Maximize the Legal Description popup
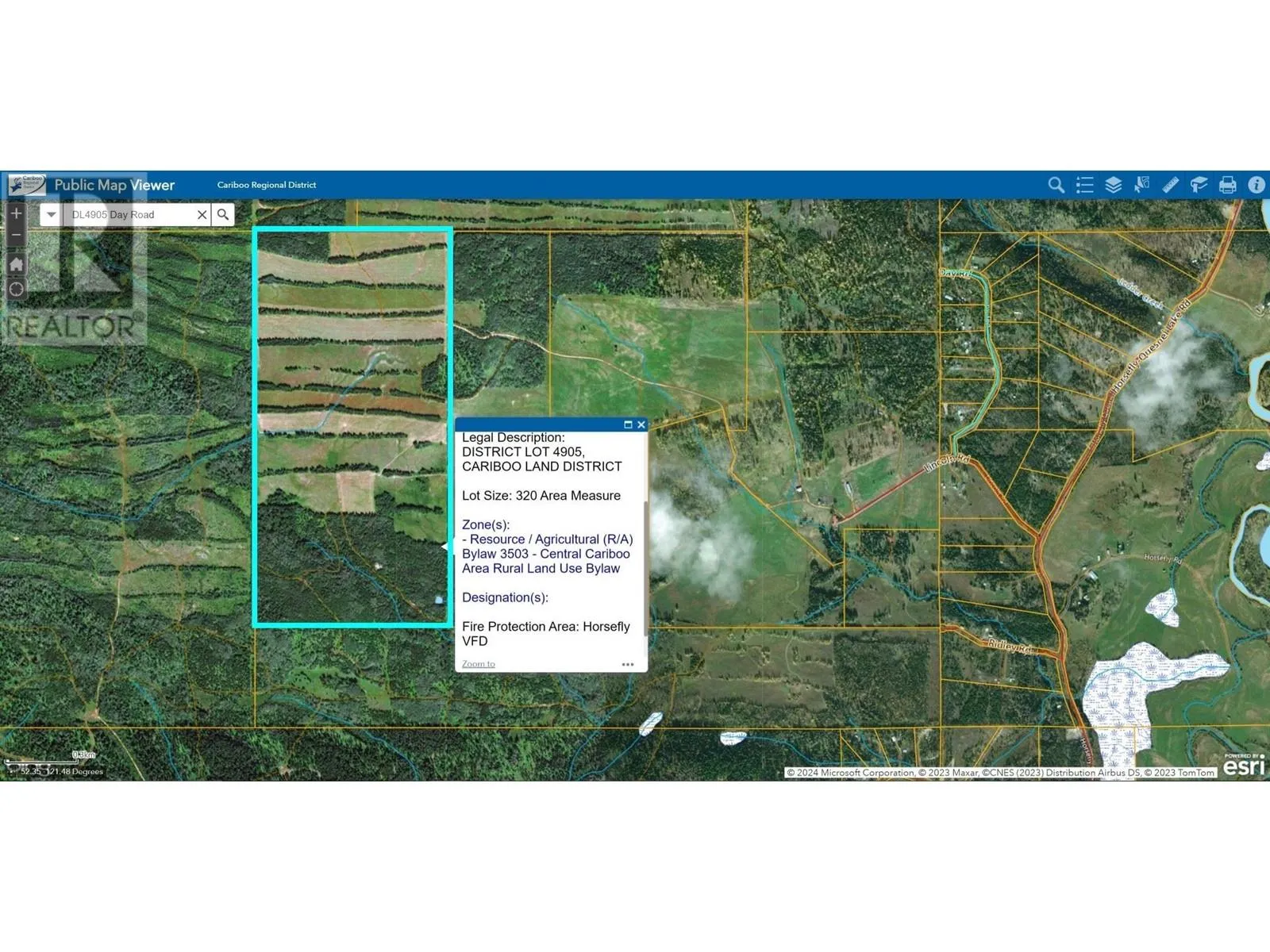The height and width of the screenshot is (952, 1270). pos(628,425)
